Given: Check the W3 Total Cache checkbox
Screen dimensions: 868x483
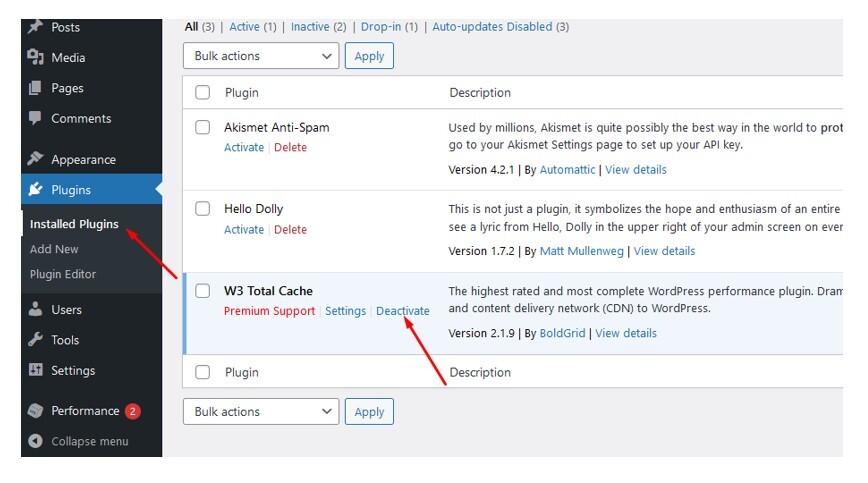Looking at the screenshot, I should pyautogui.click(x=203, y=291).
